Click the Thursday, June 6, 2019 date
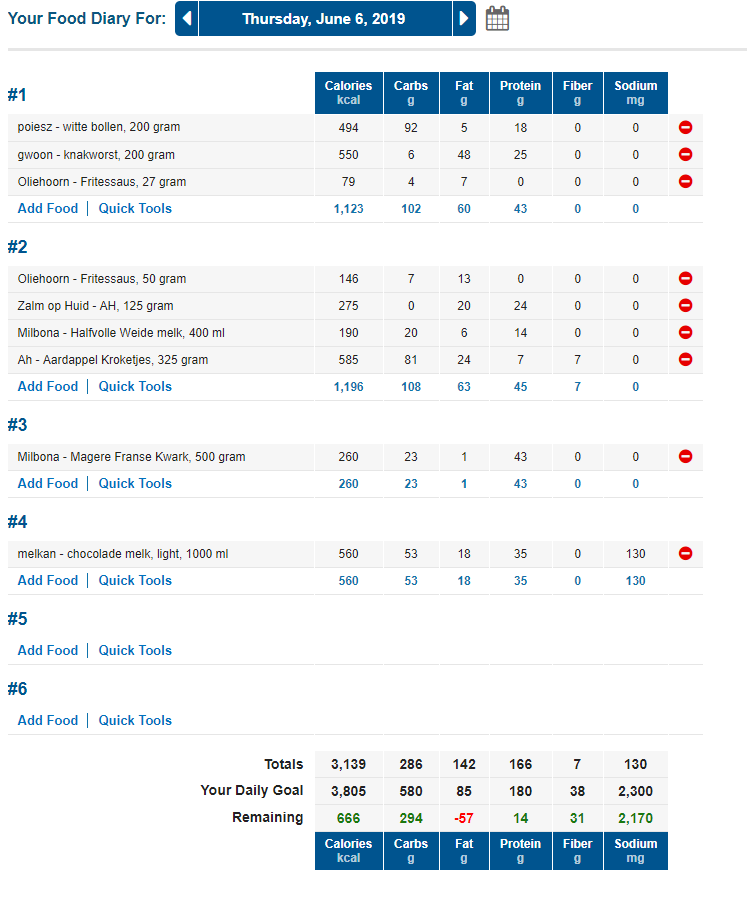 click(x=325, y=19)
